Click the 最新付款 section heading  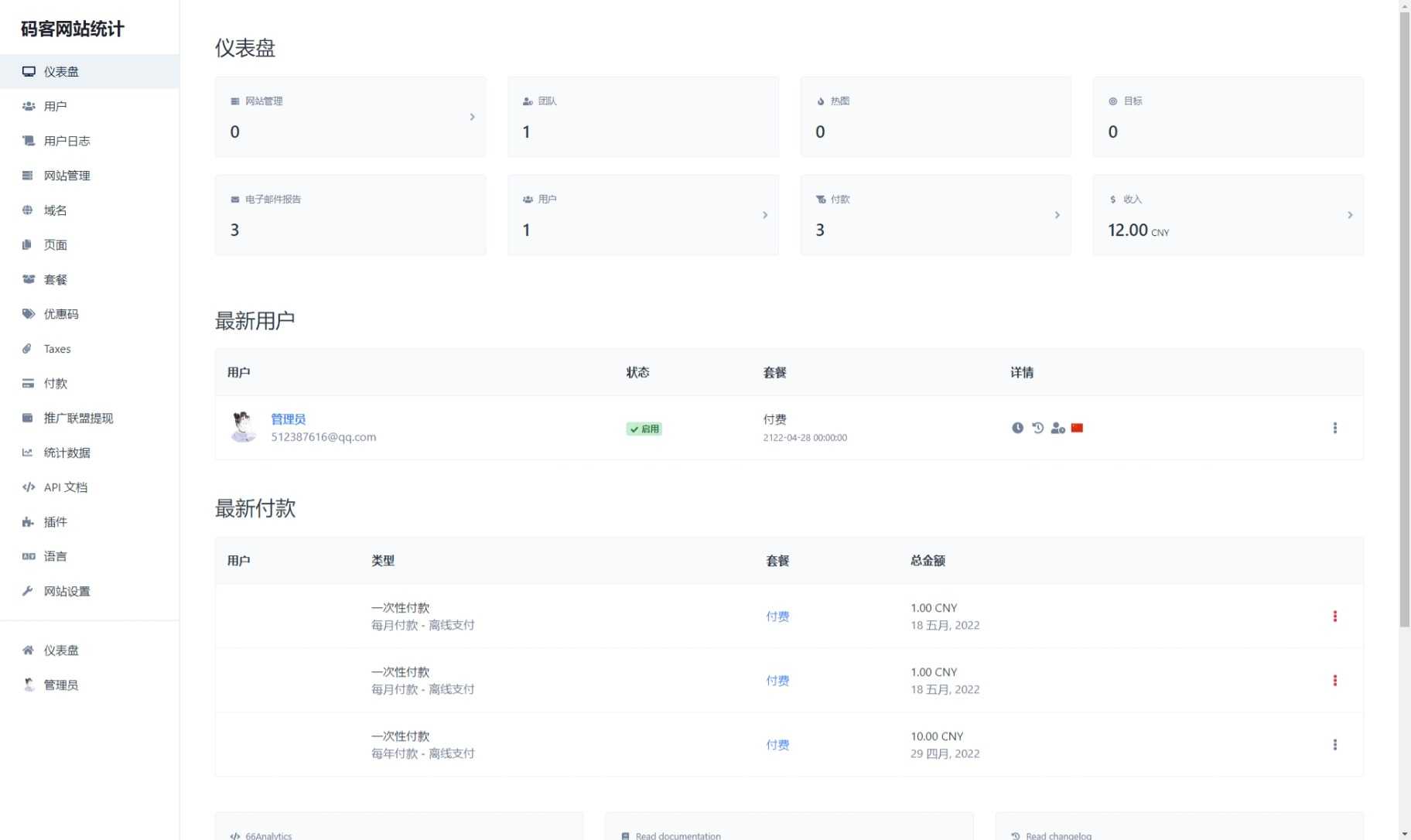coord(255,509)
